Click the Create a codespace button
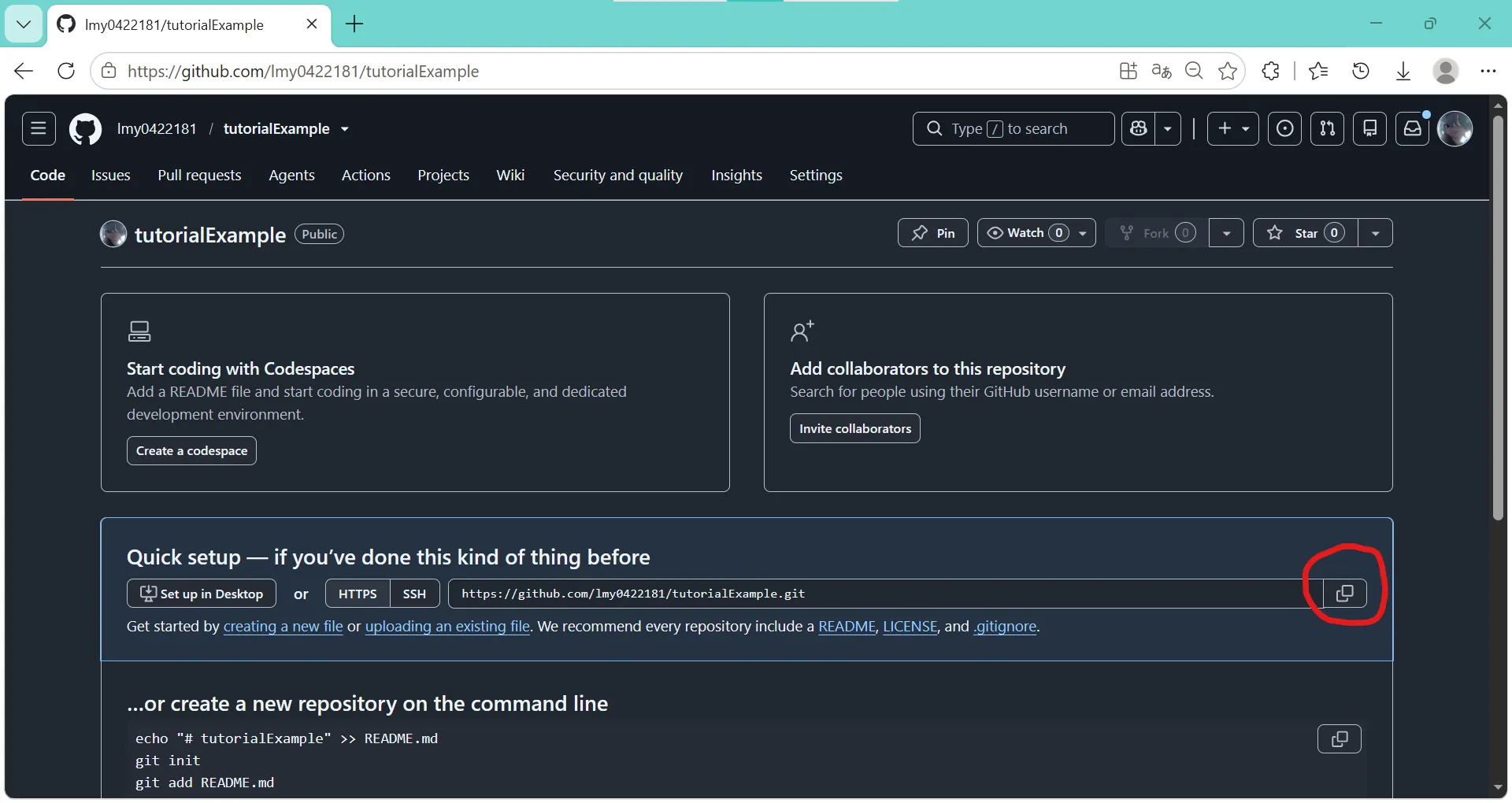This screenshot has width=1512, height=803. coord(191,451)
